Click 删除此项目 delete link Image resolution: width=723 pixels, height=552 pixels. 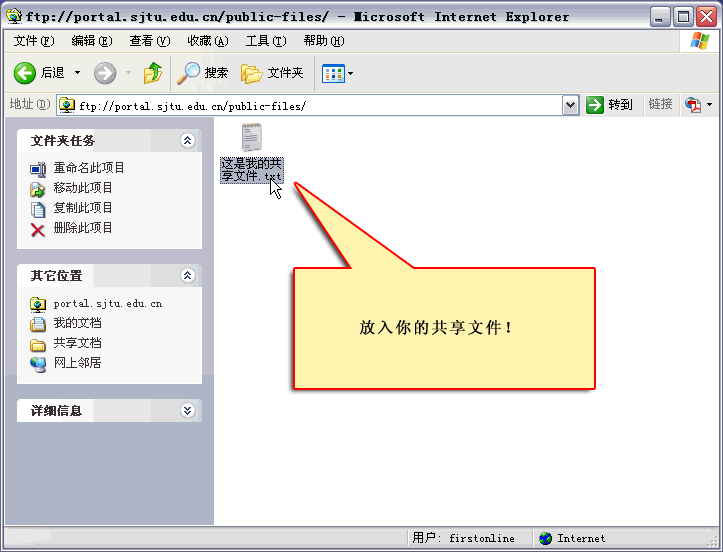click(83, 227)
